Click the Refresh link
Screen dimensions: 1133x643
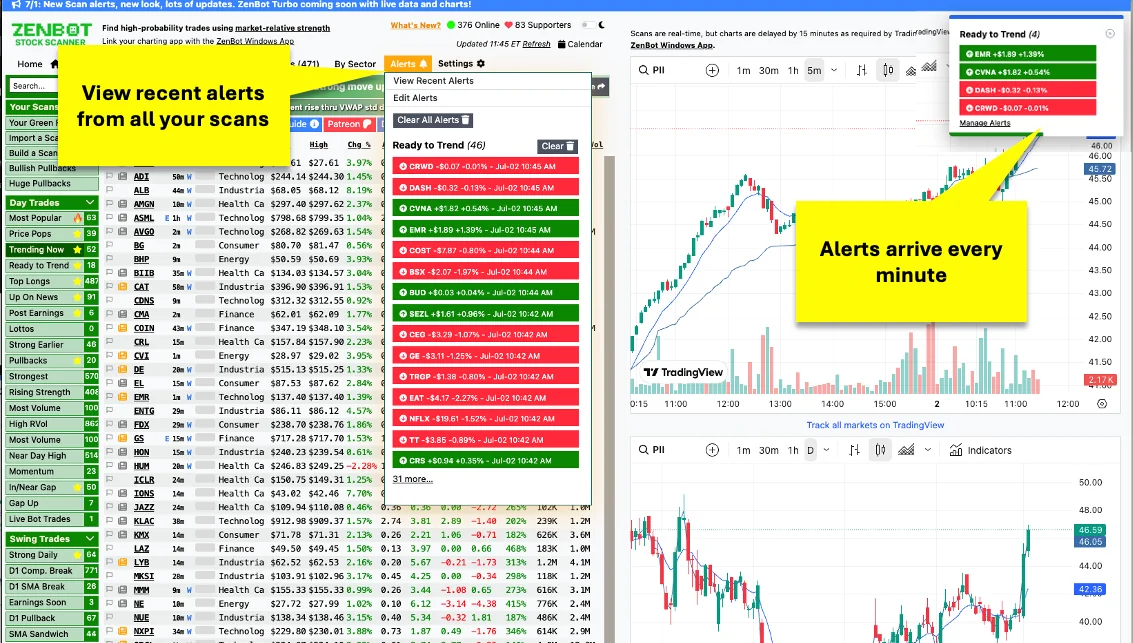536,44
